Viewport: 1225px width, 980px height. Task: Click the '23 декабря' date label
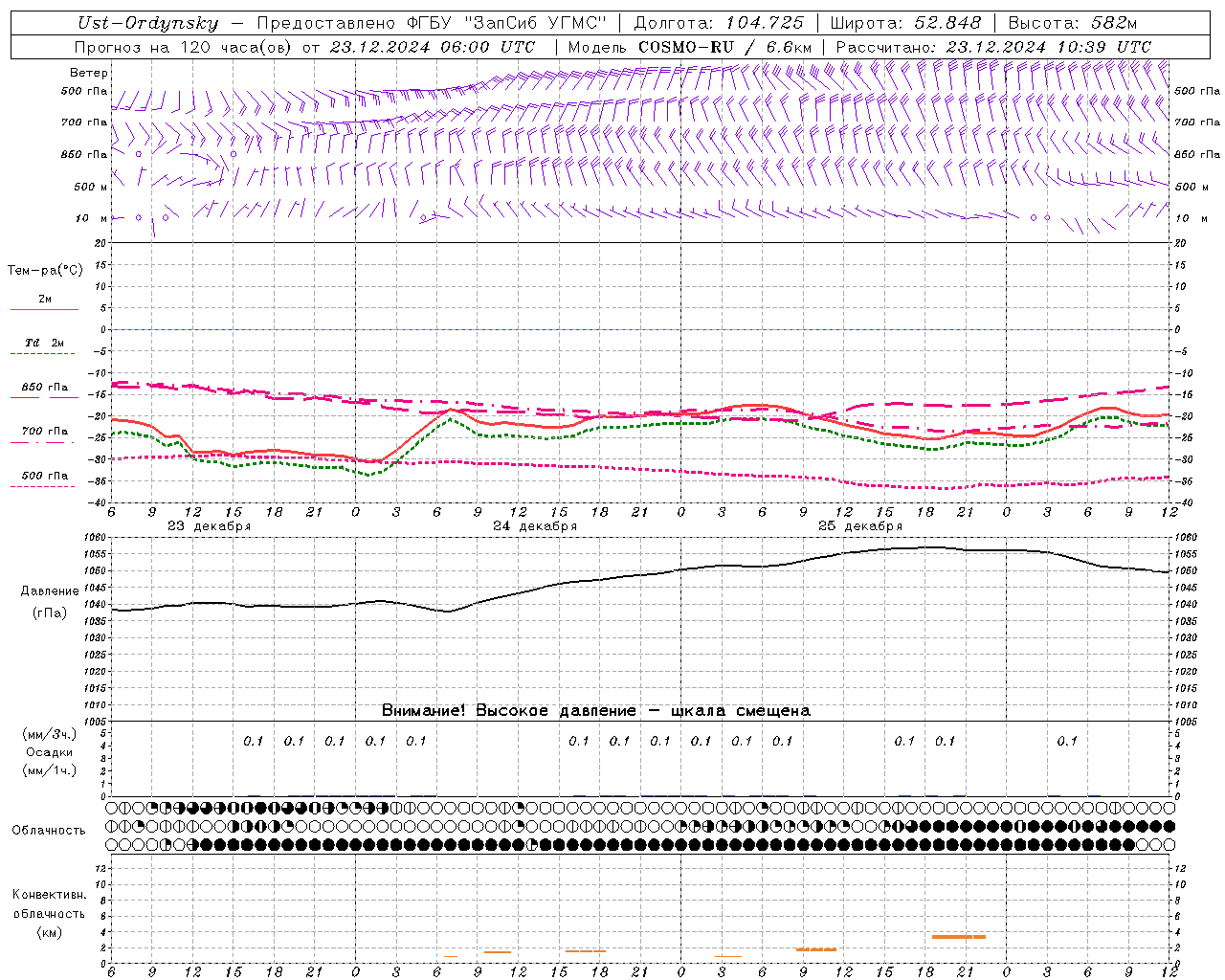pyautogui.click(x=210, y=526)
